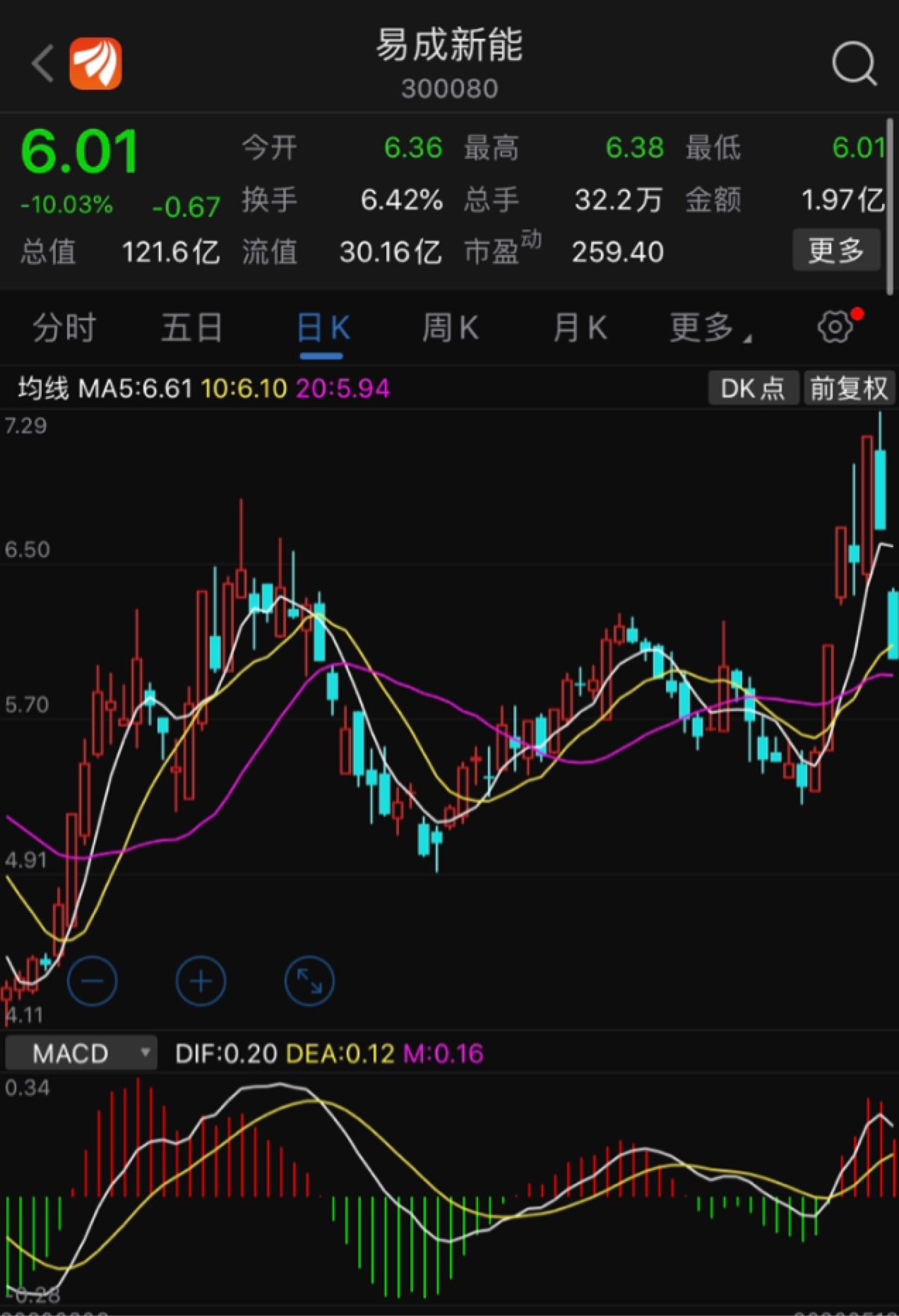This screenshot has width=899, height=1316.
Task: Open the search magnifier icon
Action: tap(854, 64)
